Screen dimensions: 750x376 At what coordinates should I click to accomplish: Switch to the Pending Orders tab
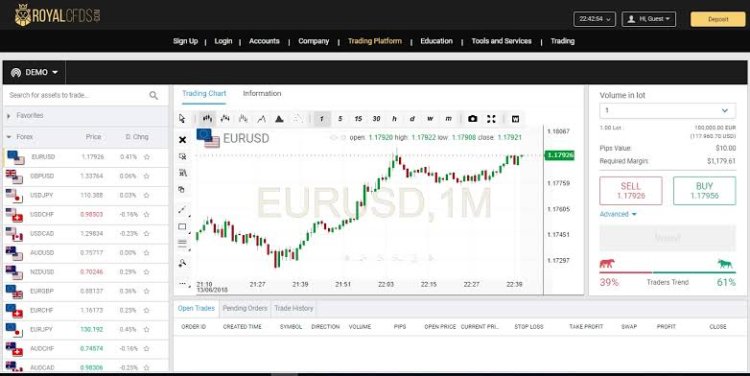coord(245,309)
